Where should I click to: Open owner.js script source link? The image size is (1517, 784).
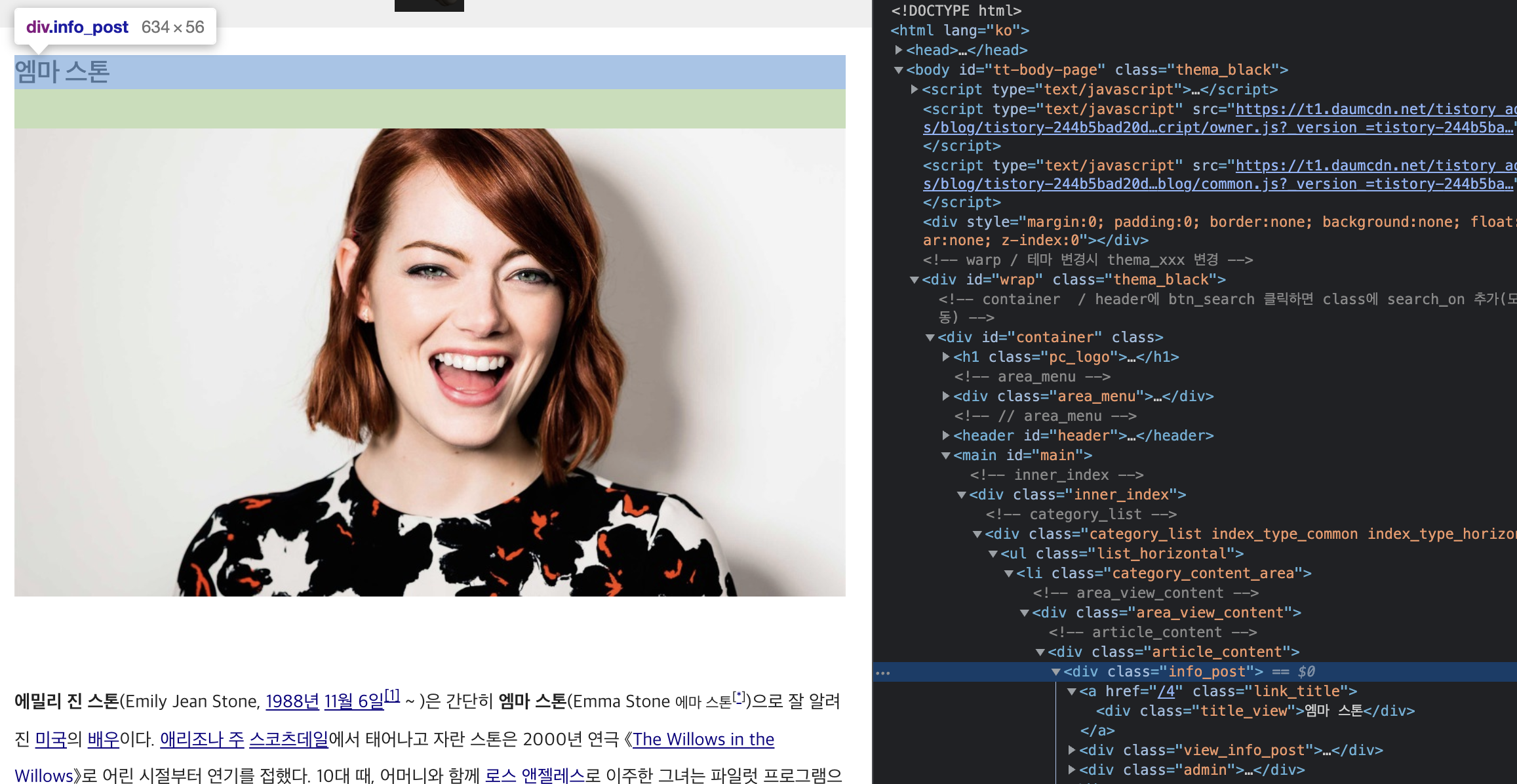click(1219, 118)
